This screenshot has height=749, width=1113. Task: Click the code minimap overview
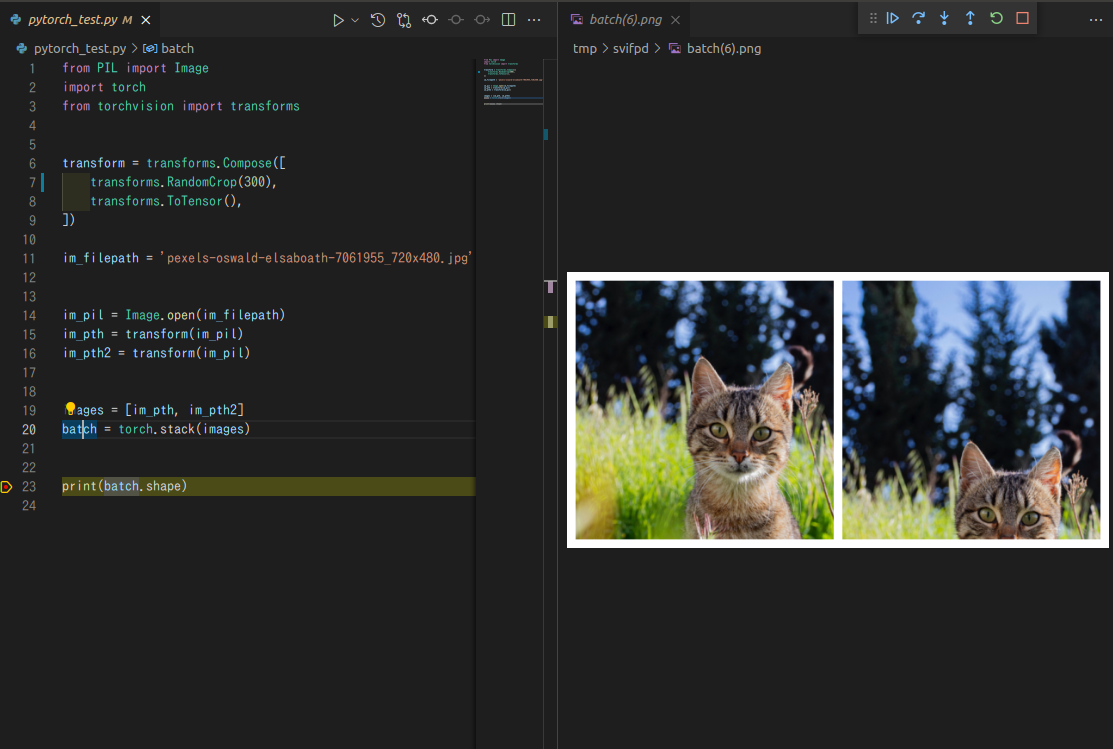pos(512,82)
